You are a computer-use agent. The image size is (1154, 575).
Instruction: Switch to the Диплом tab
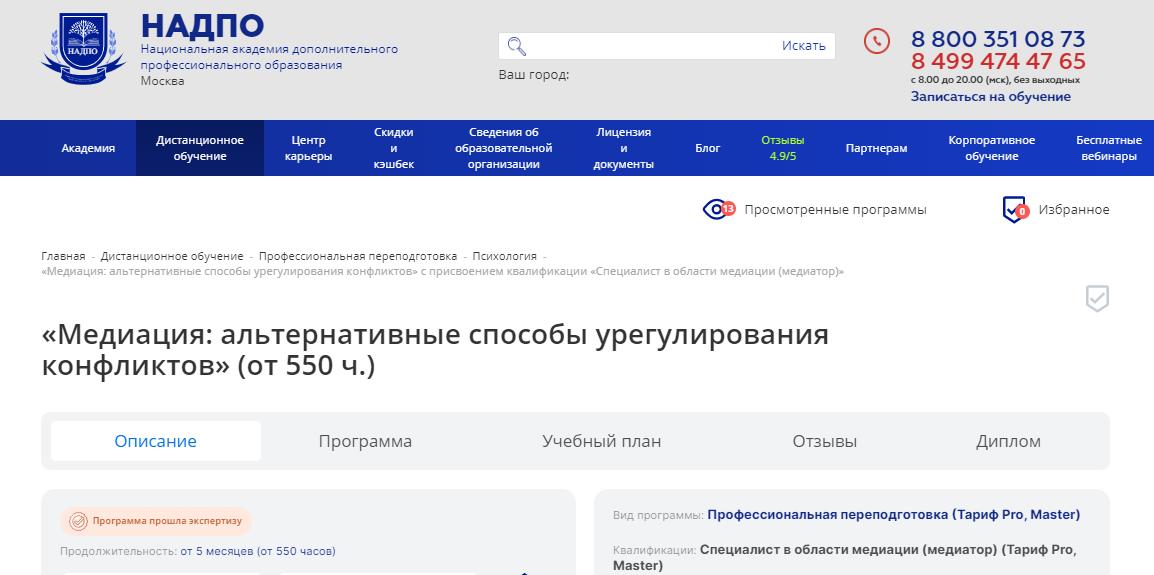coord(1008,441)
